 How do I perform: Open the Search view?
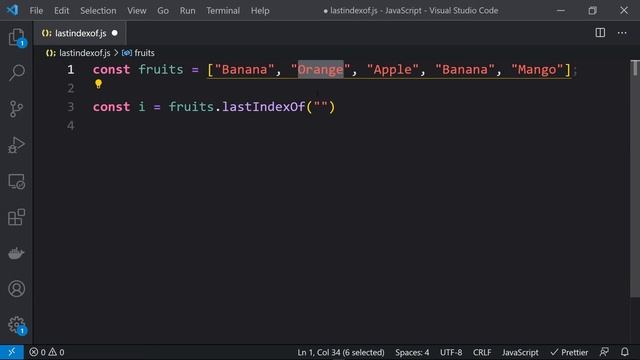click(16, 73)
